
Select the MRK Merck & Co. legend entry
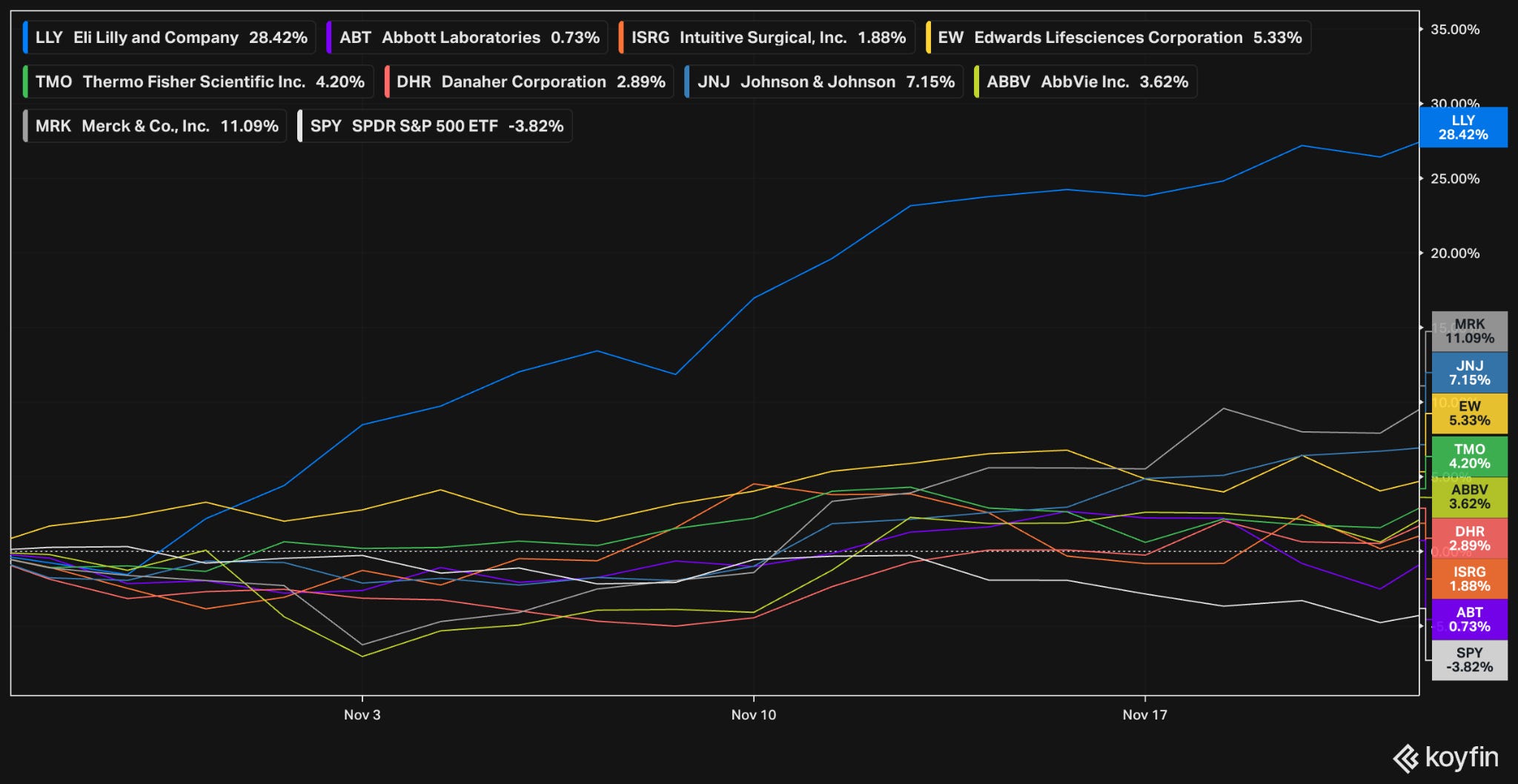(155, 126)
